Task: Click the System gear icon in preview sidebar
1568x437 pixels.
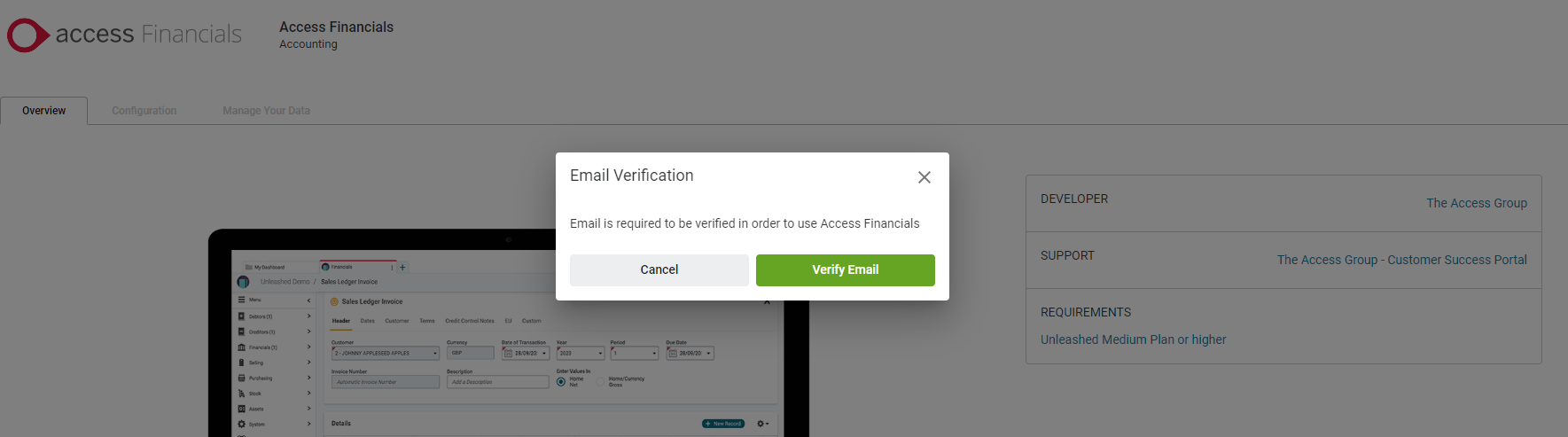Action: click(241, 425)
